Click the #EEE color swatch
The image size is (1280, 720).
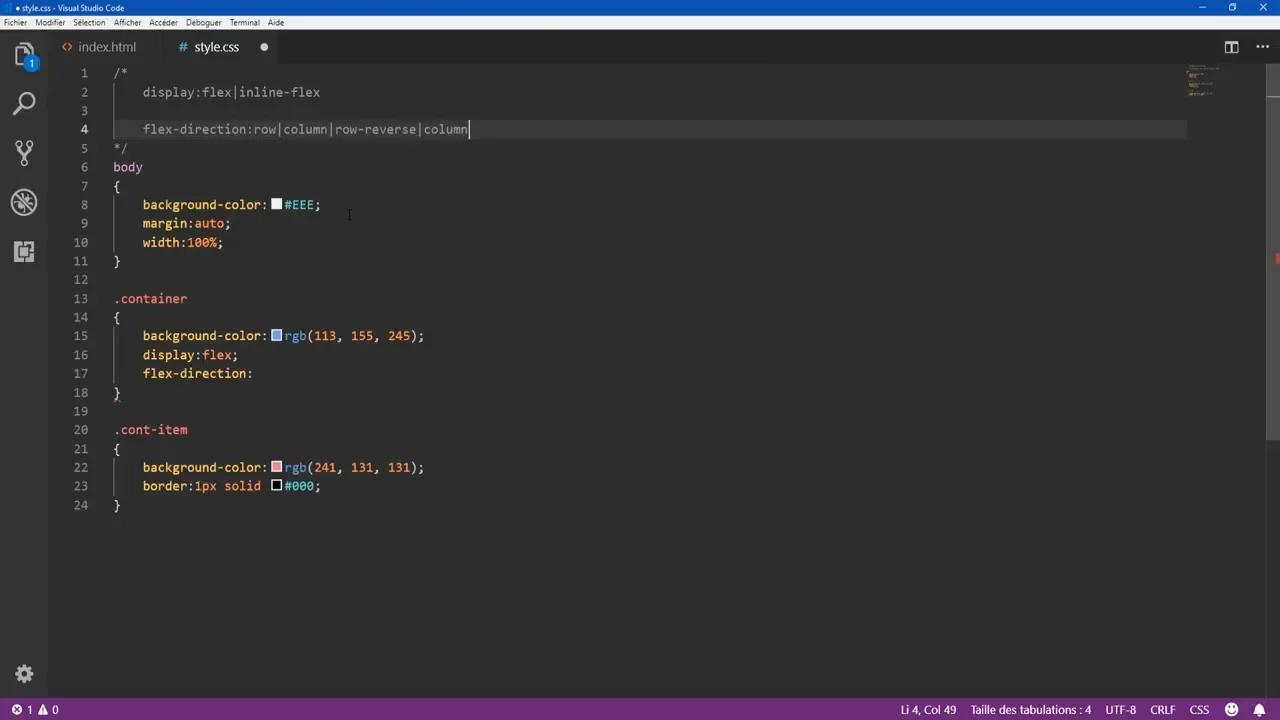tap(277, 204)
